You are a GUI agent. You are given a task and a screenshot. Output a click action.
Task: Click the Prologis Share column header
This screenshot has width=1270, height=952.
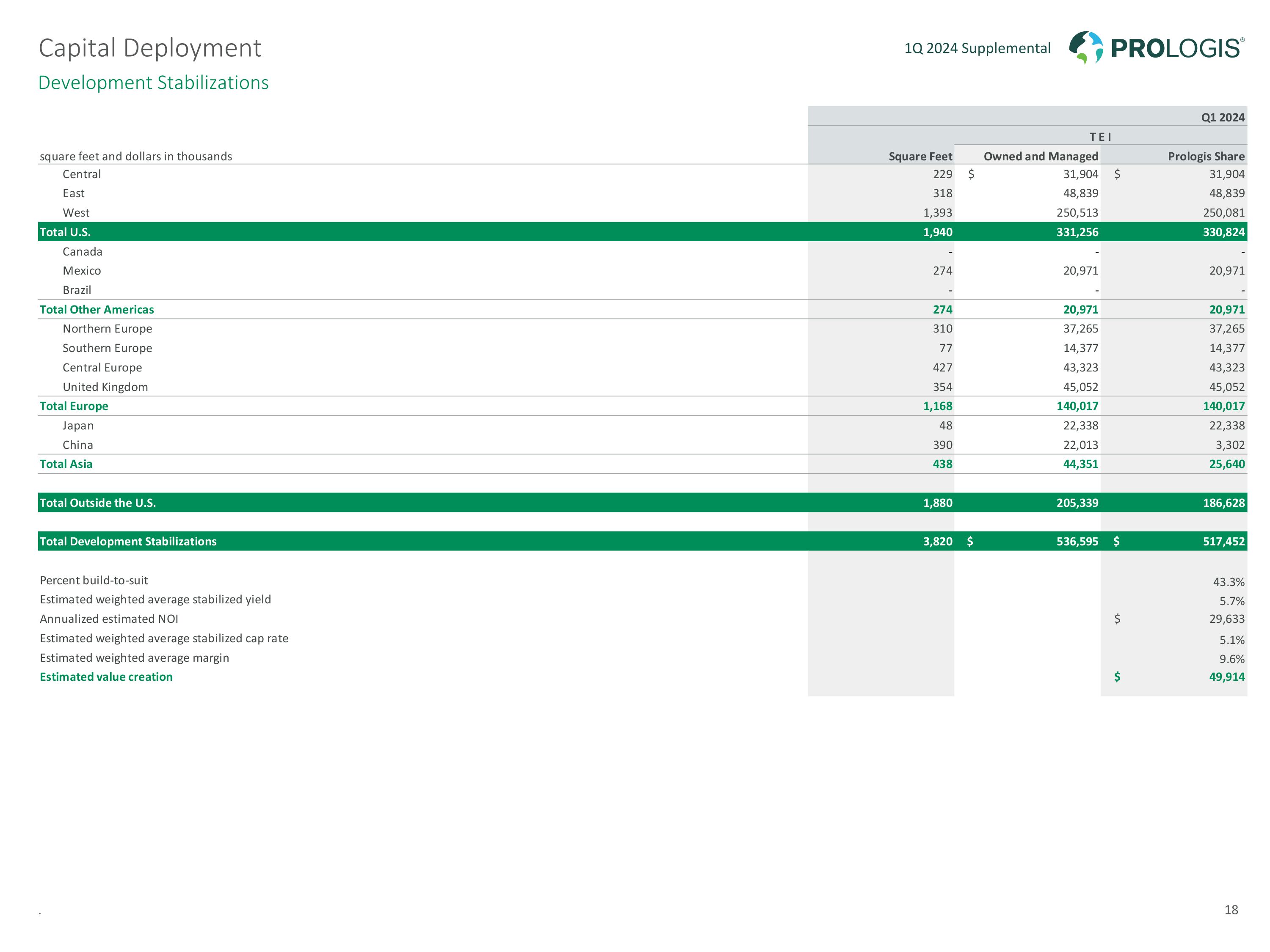pos(1206,157)
